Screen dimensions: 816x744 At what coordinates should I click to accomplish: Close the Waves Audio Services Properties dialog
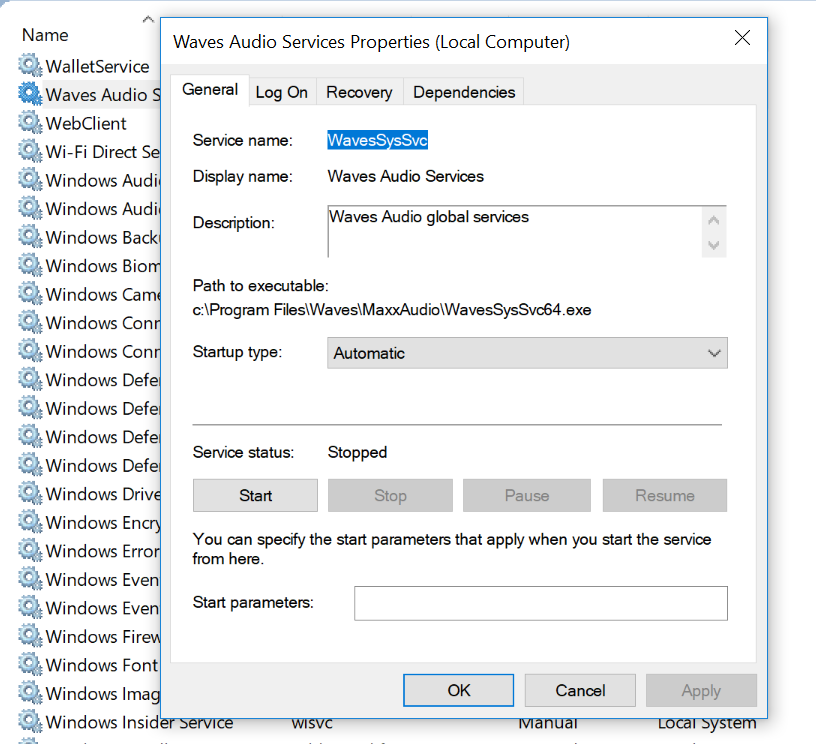[x=742, y=37]
